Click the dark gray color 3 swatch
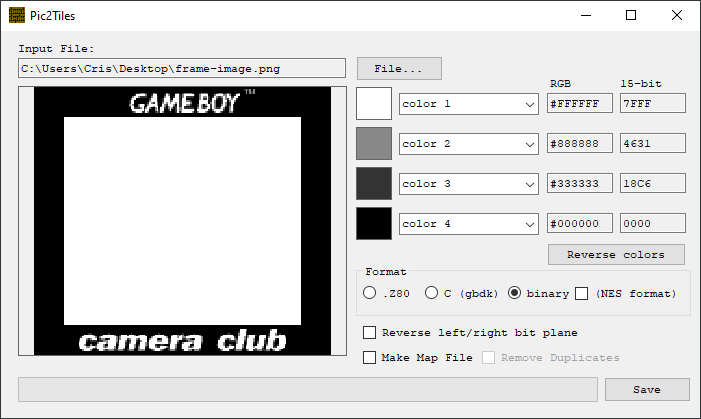 (x=374, y=183)
